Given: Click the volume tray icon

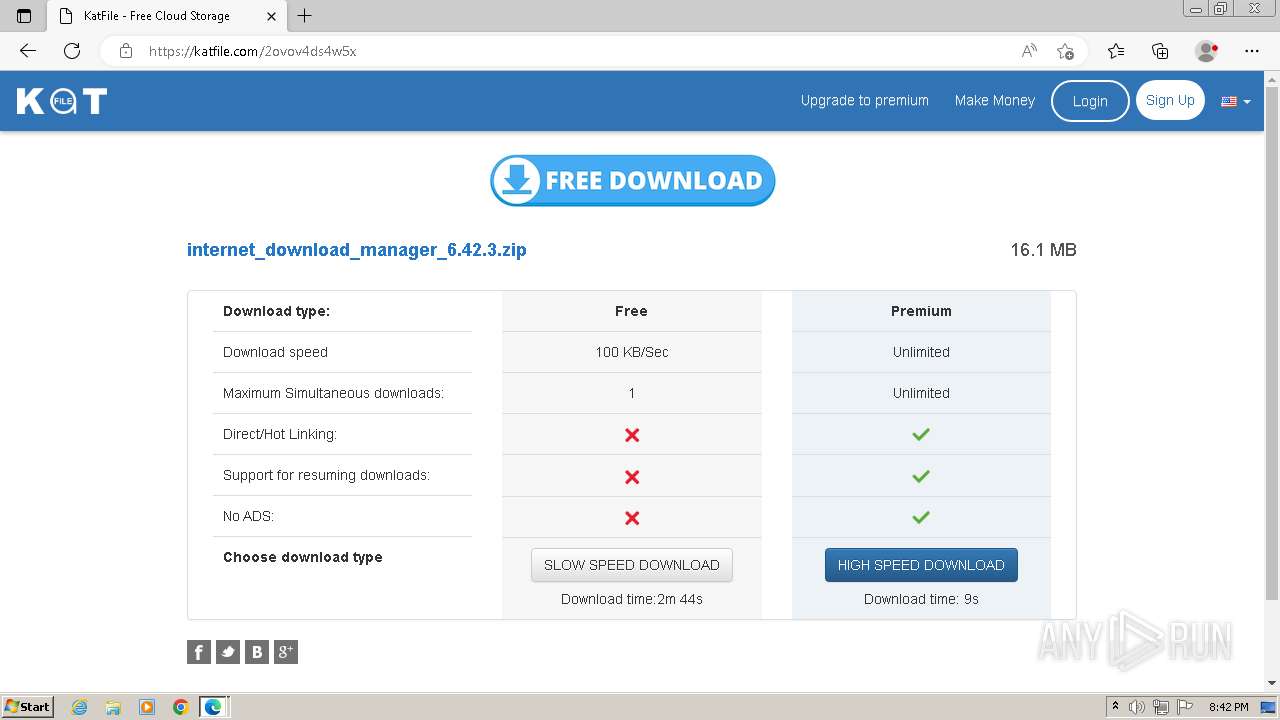Looking at the screenshot, I should coord(1137,707).
